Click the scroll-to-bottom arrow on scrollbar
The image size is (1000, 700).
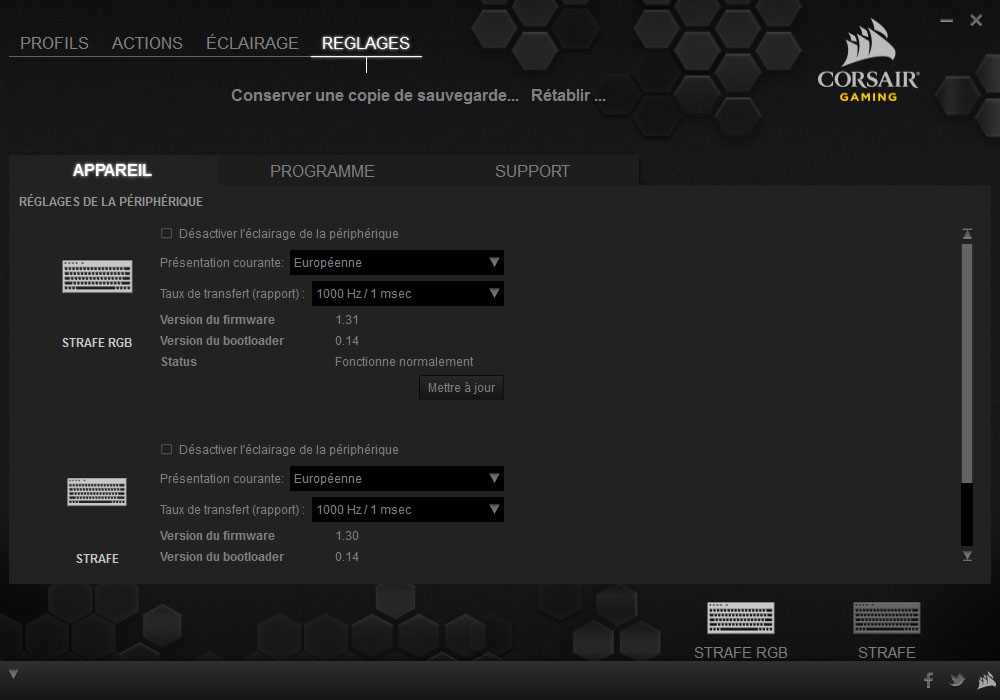(966, 555)
